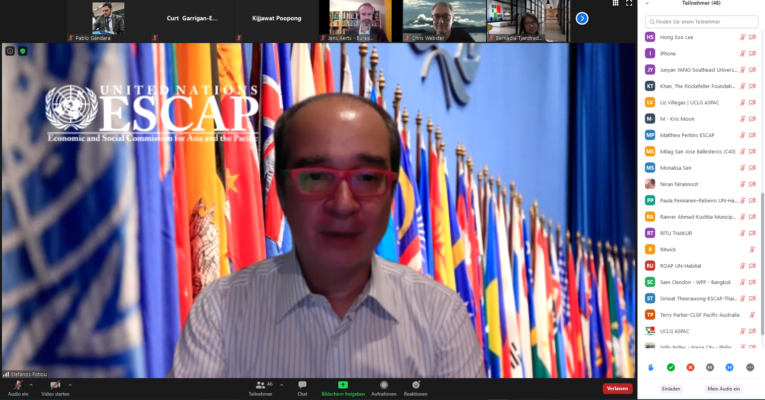Open meeting info icon on video

(x=10, y=51)
